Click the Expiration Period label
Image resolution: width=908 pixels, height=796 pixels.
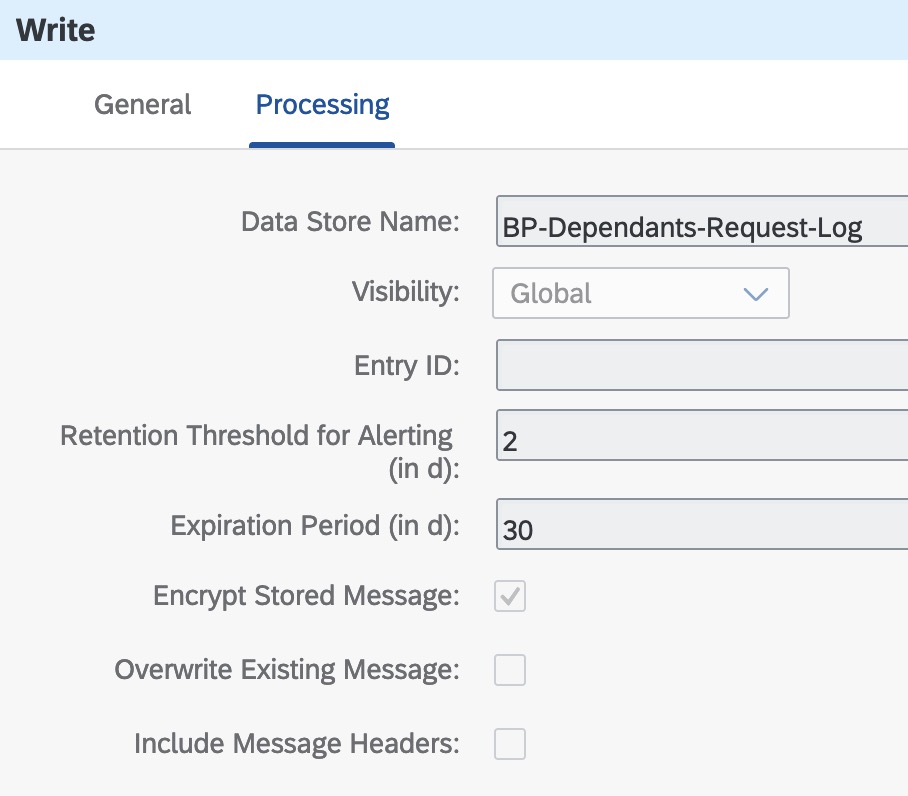(314, 526)
